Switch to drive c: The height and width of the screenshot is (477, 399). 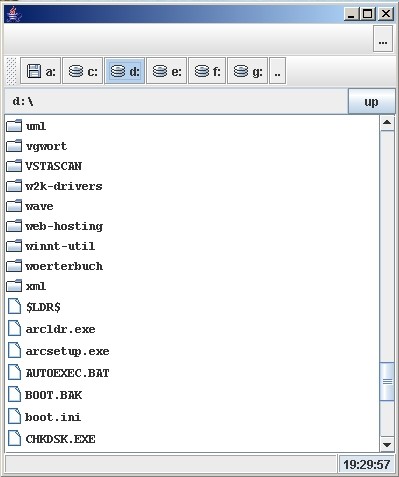[x=83, y=71]
